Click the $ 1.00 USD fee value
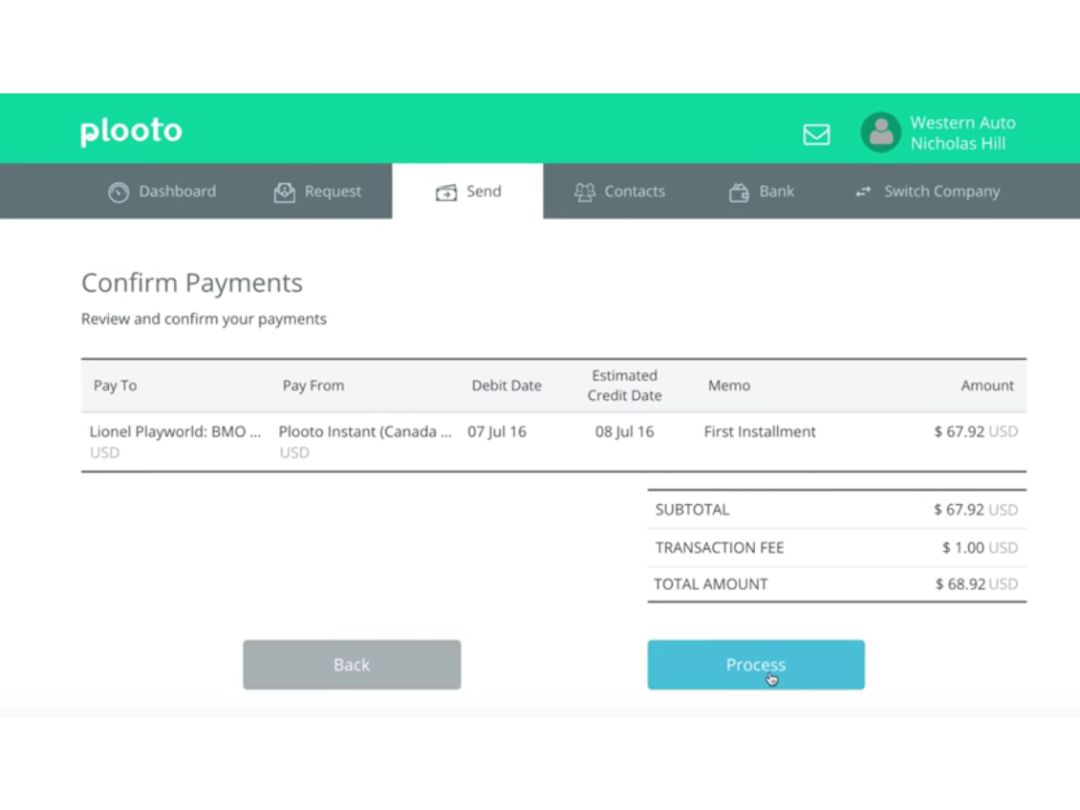Image resolution: width=1080 pixels, height=810 pixels. point(979,548)
